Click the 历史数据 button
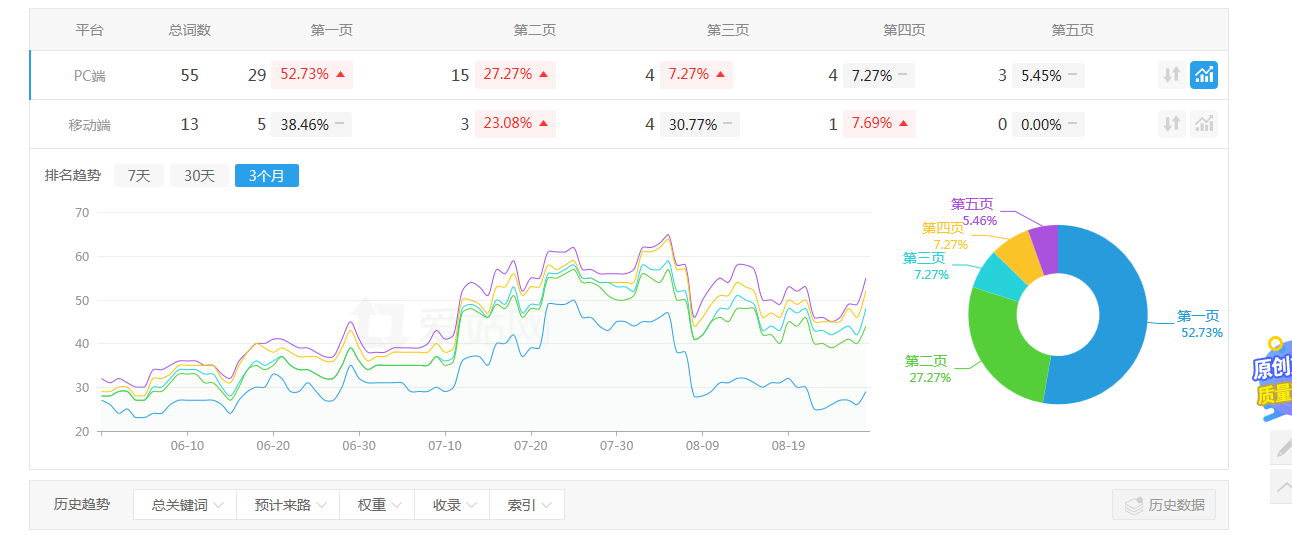This screenshot has height=535, width=1292. click(x=1164, y=505)
